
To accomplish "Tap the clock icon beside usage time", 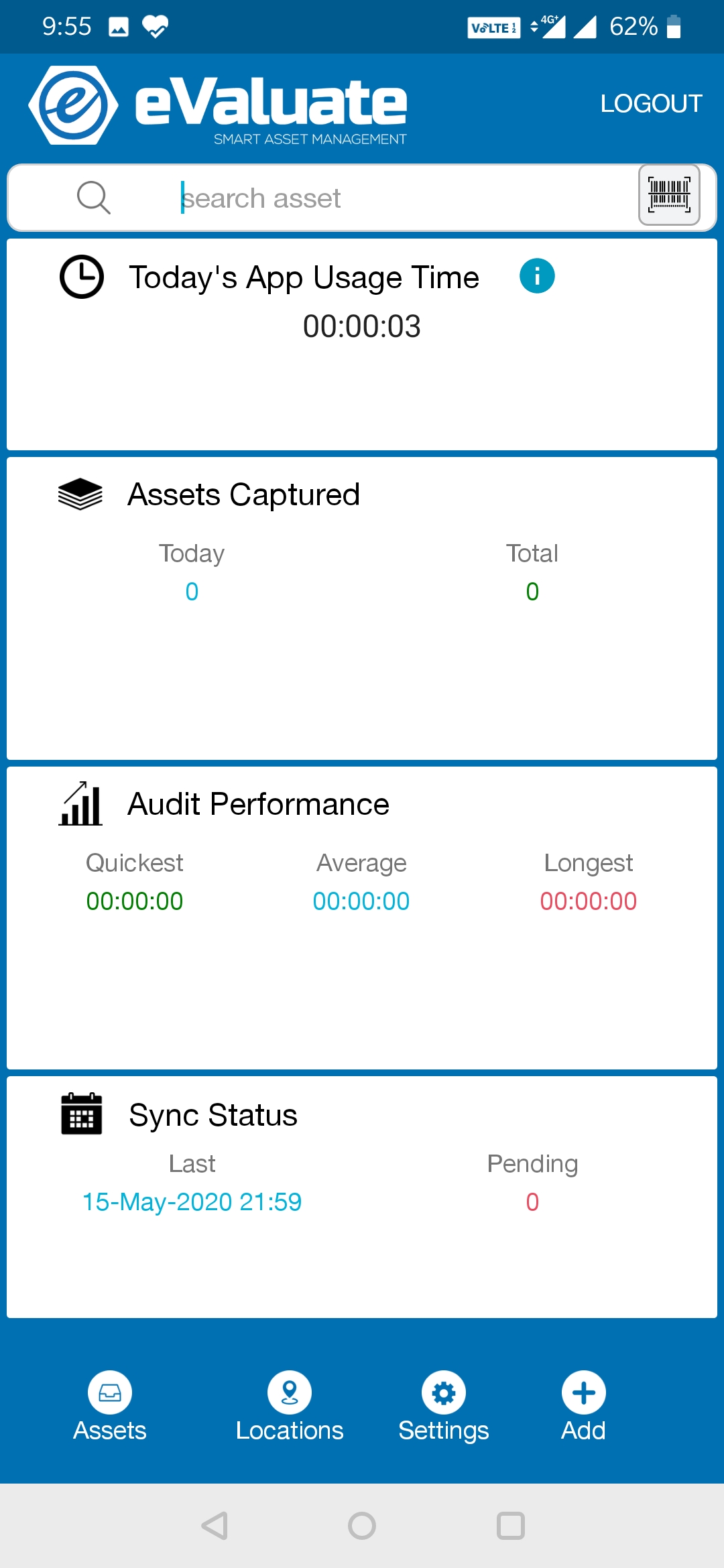I will (x=82, y=276).
